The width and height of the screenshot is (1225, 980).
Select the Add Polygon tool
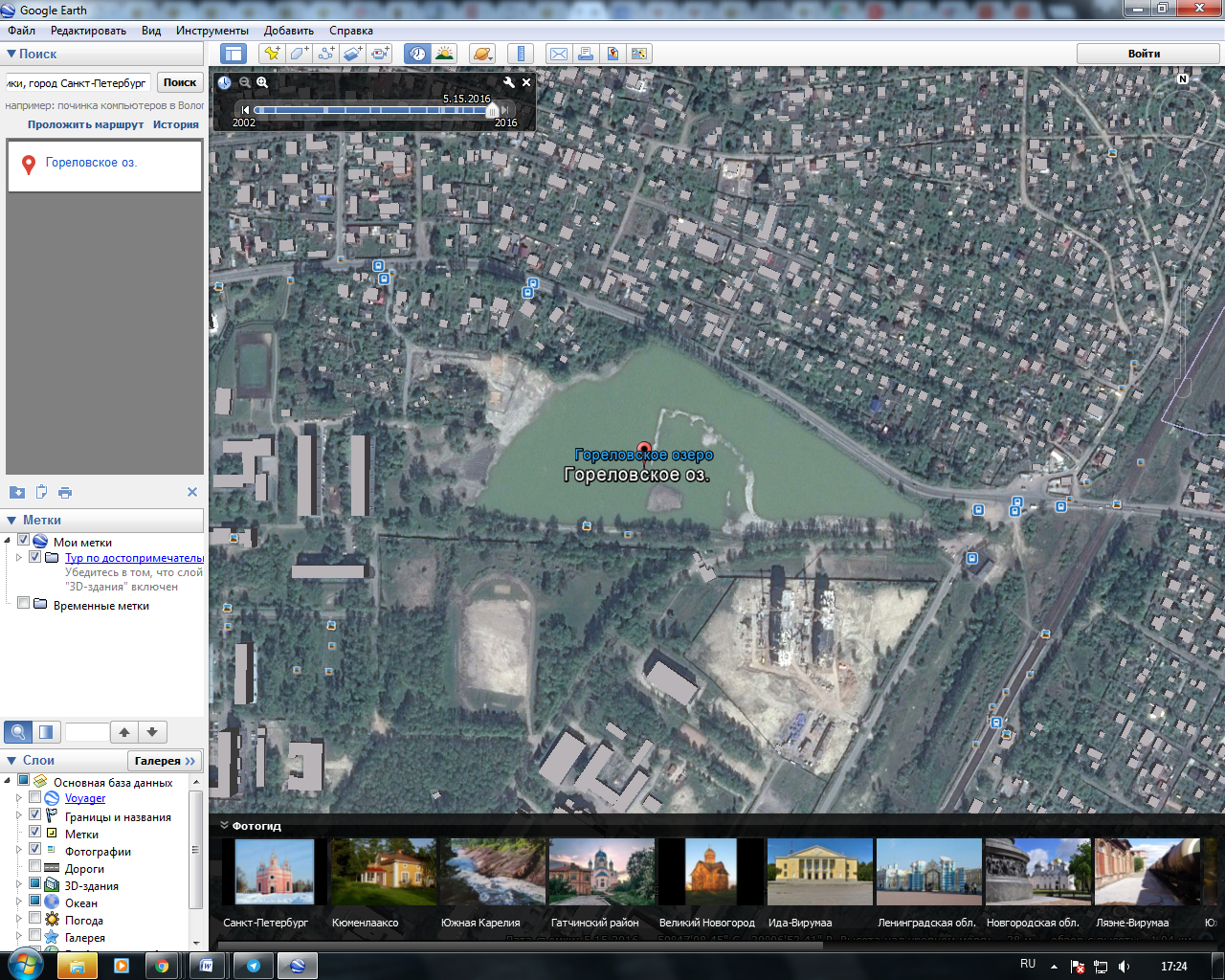(x=299, y=54)
